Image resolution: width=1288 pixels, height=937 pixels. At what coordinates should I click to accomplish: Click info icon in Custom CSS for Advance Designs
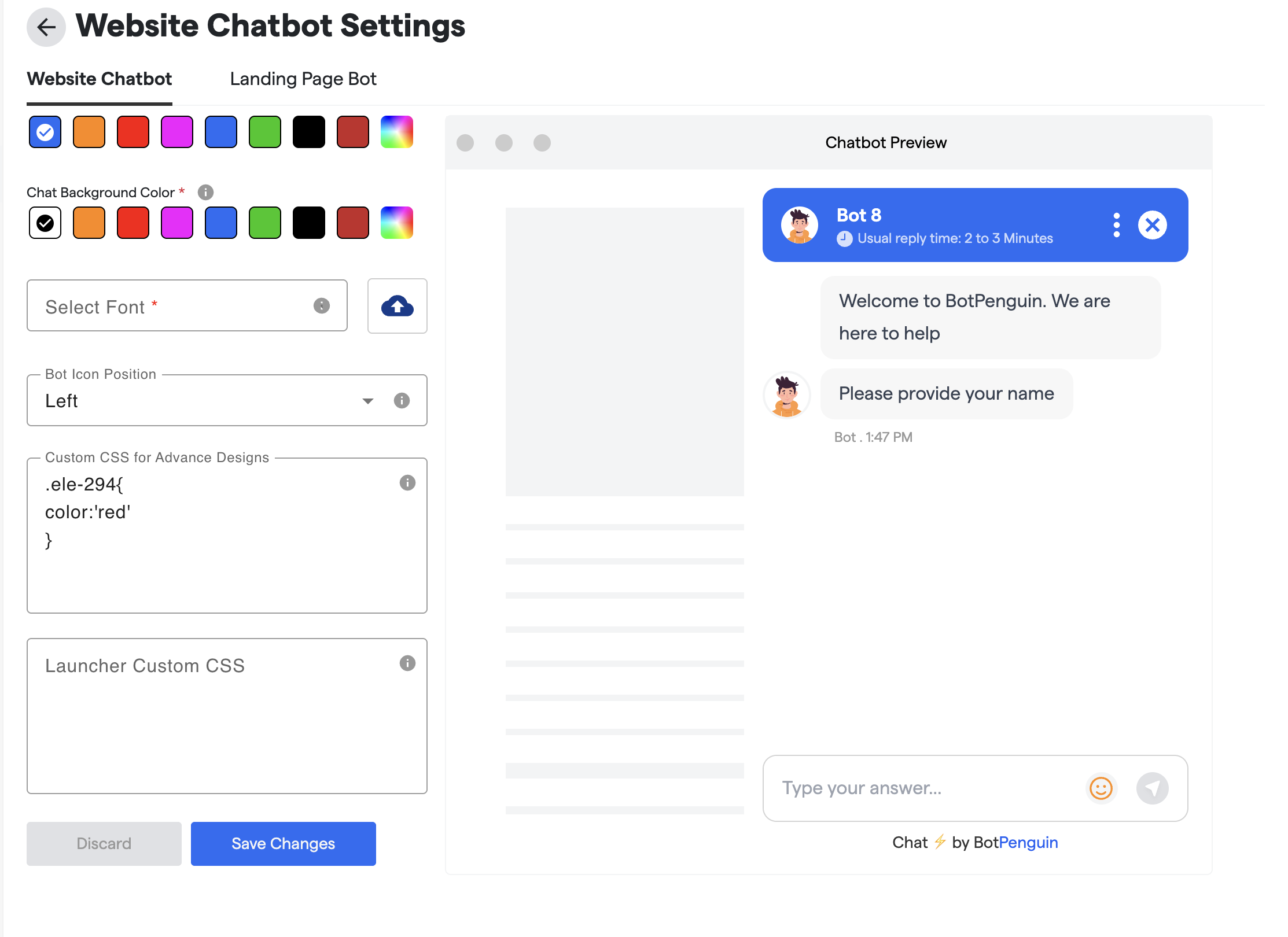coord(407,482)
